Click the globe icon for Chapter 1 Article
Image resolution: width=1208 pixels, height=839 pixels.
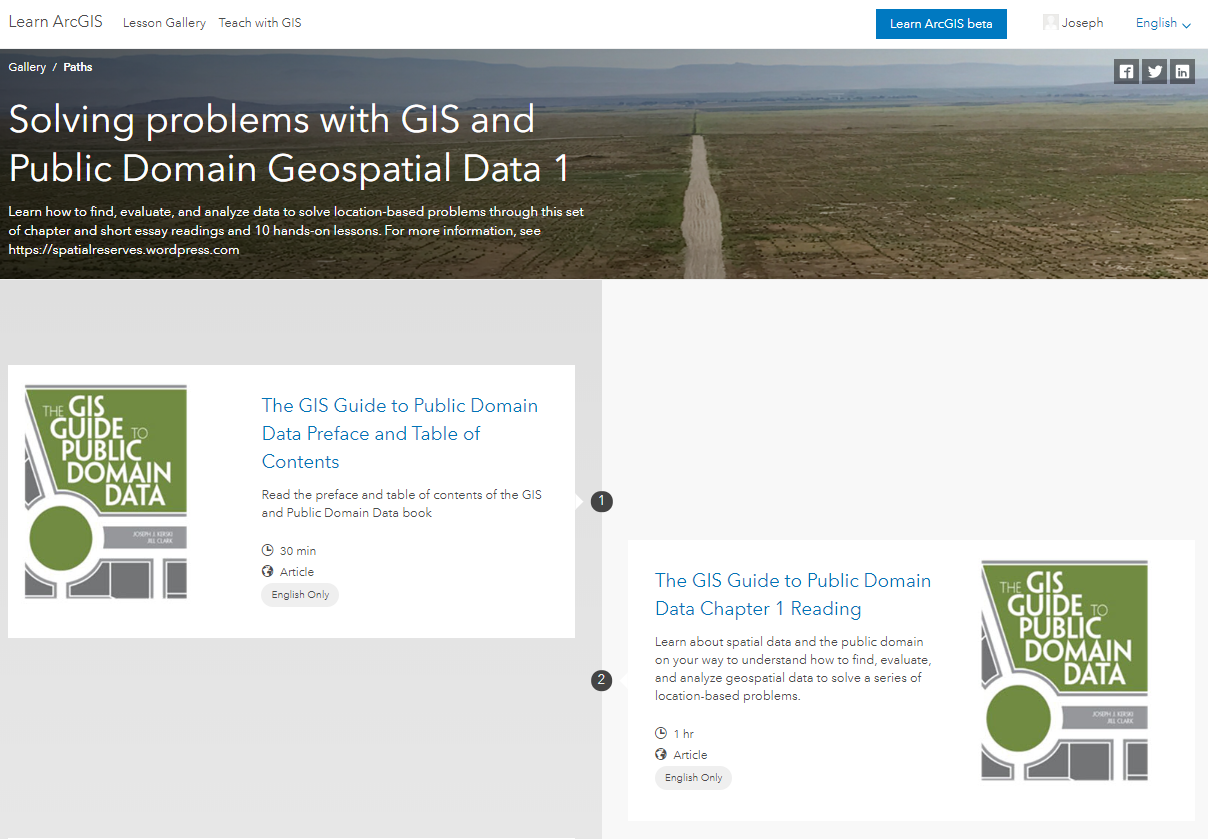[x=661, y=754]
